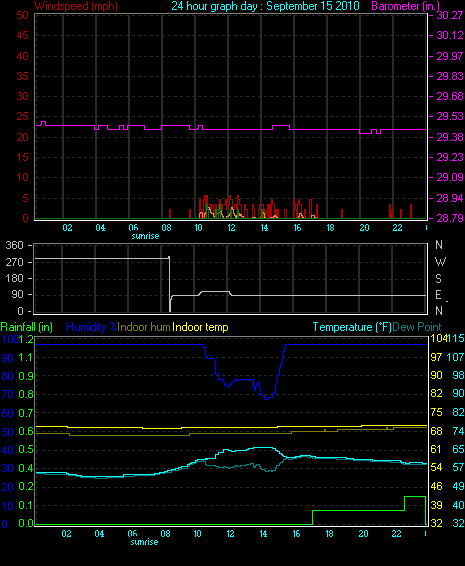Image resolution: width=465 pixels, height=566 pixels.
Task: Click the 22 hour tick on bottom graph
Action: pyautogui.click(x=396, y=534)
